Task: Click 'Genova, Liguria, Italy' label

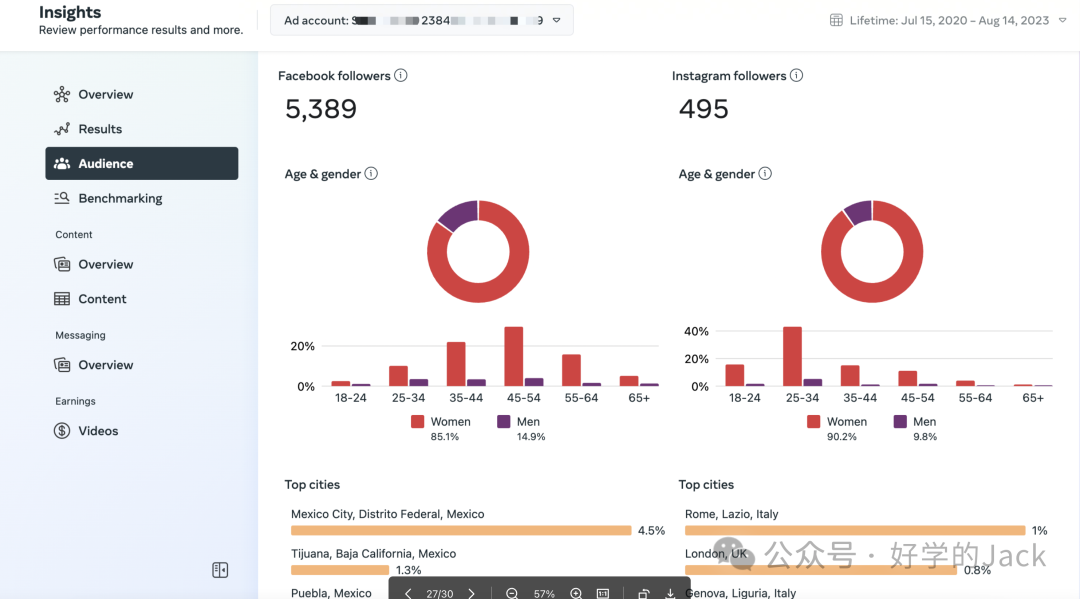Action: [x=740, y=593]
